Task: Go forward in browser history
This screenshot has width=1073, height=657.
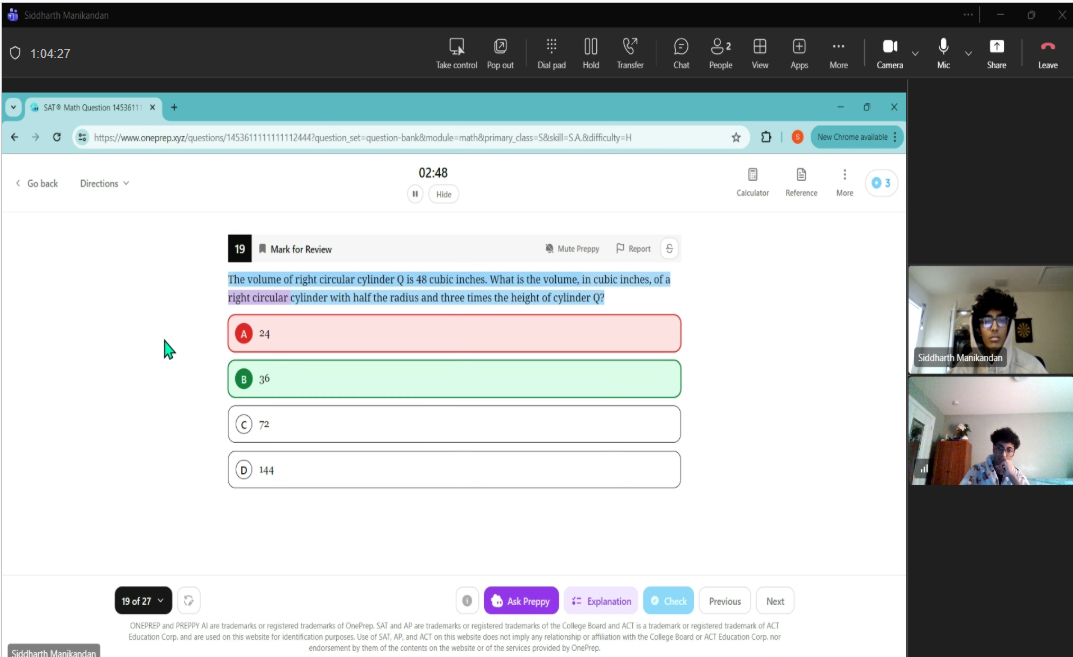Action: pyautogui.click(x=36, y=137)
